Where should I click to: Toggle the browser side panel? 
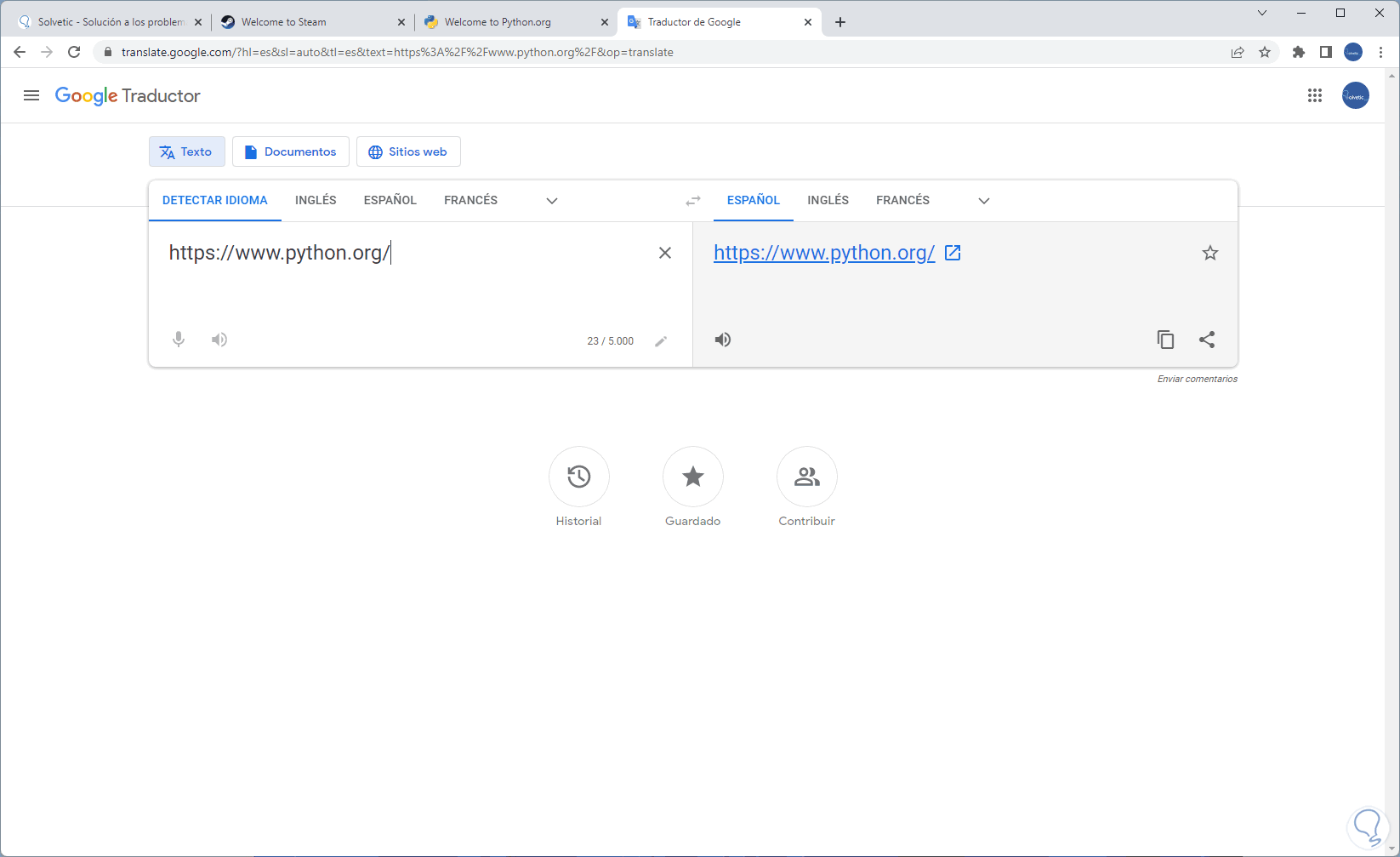(x=1326, y=52)
